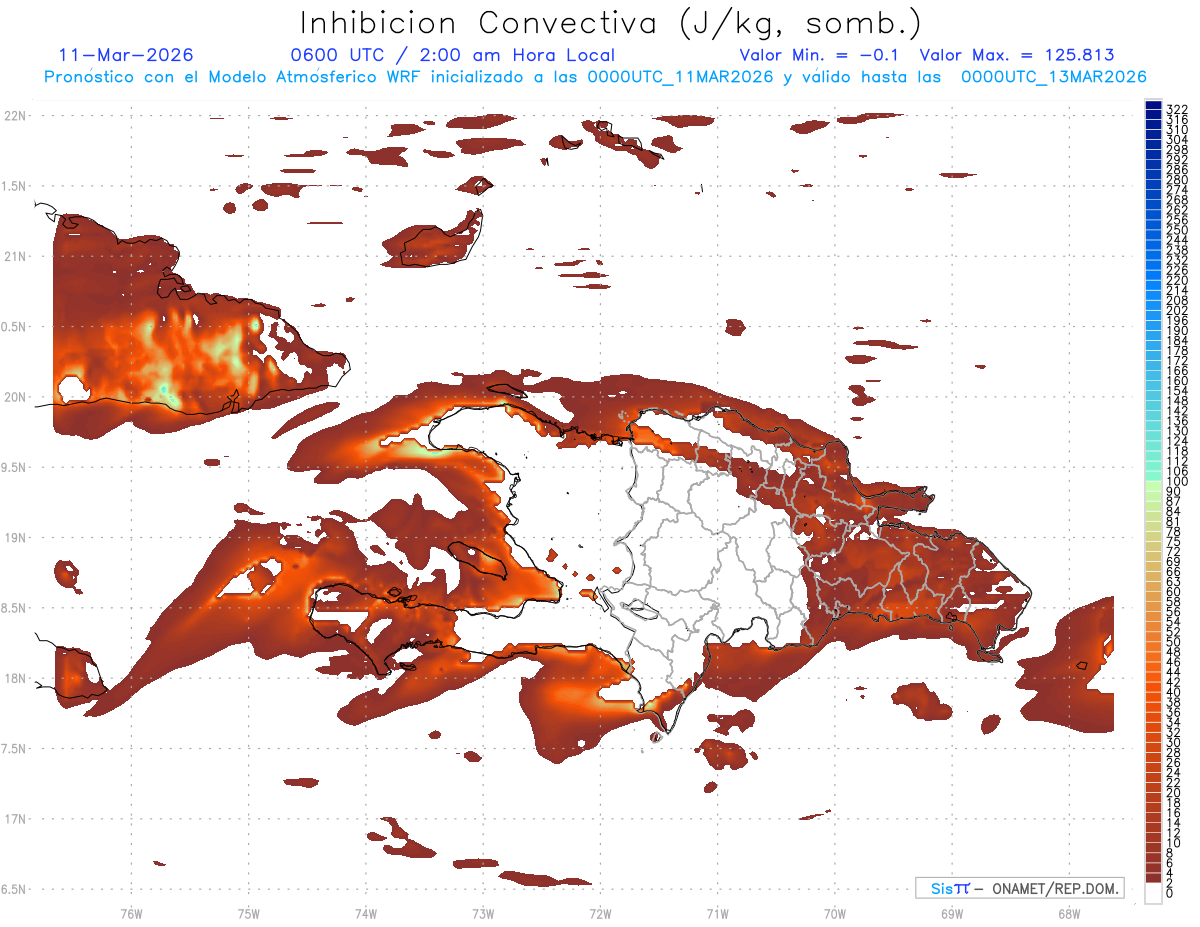Click the 76W longitude label

(x=131, y=913)
